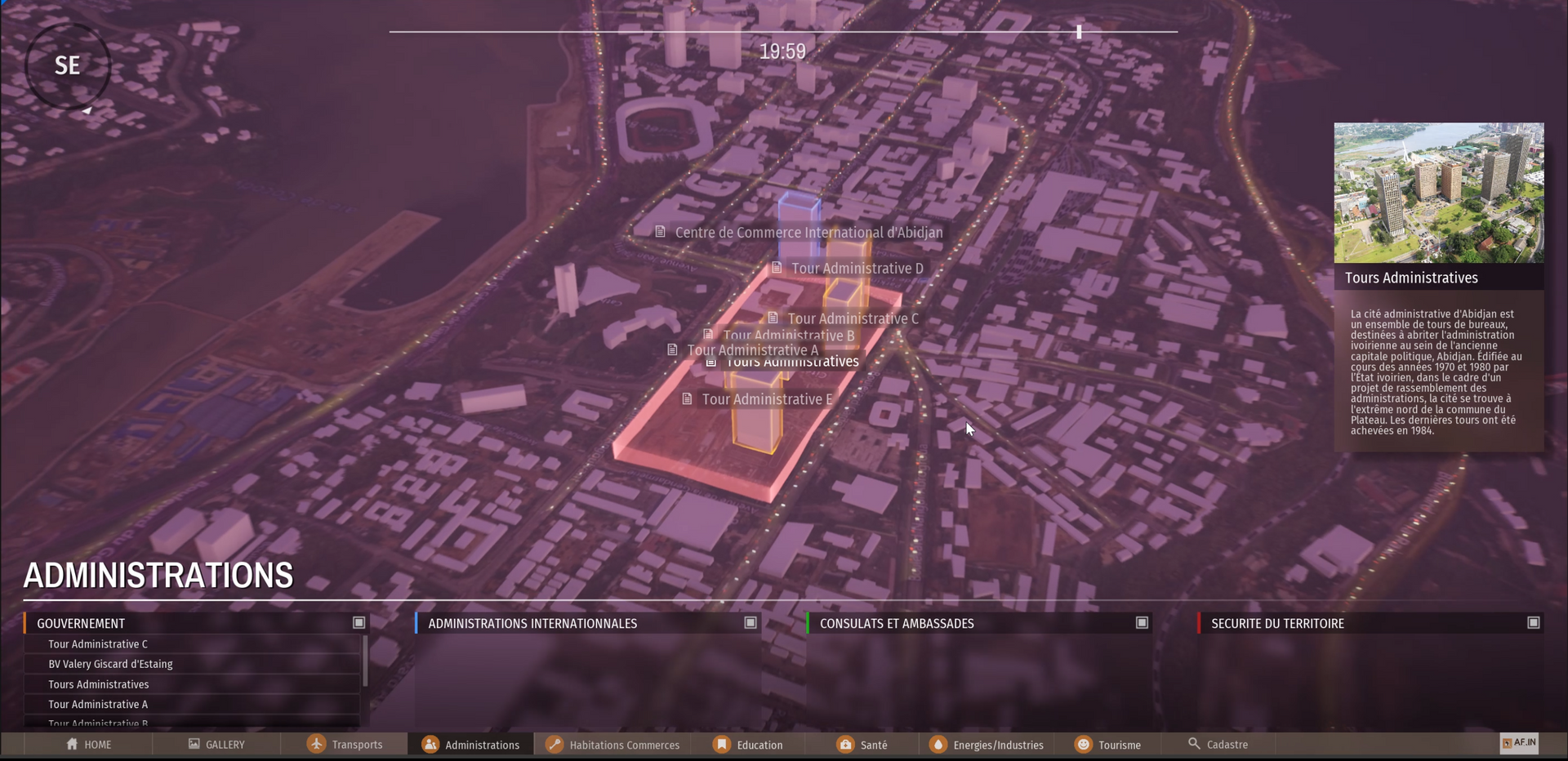Select Tour Administrative B map label
The image size is (1568, 761).
[x=789, y=335]
